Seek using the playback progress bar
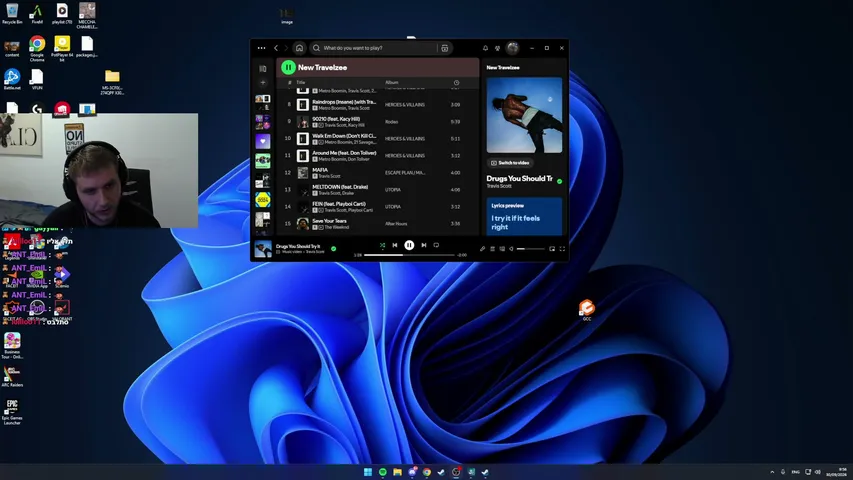The width and height of the screenshot is (853, 480). (409, 255)
